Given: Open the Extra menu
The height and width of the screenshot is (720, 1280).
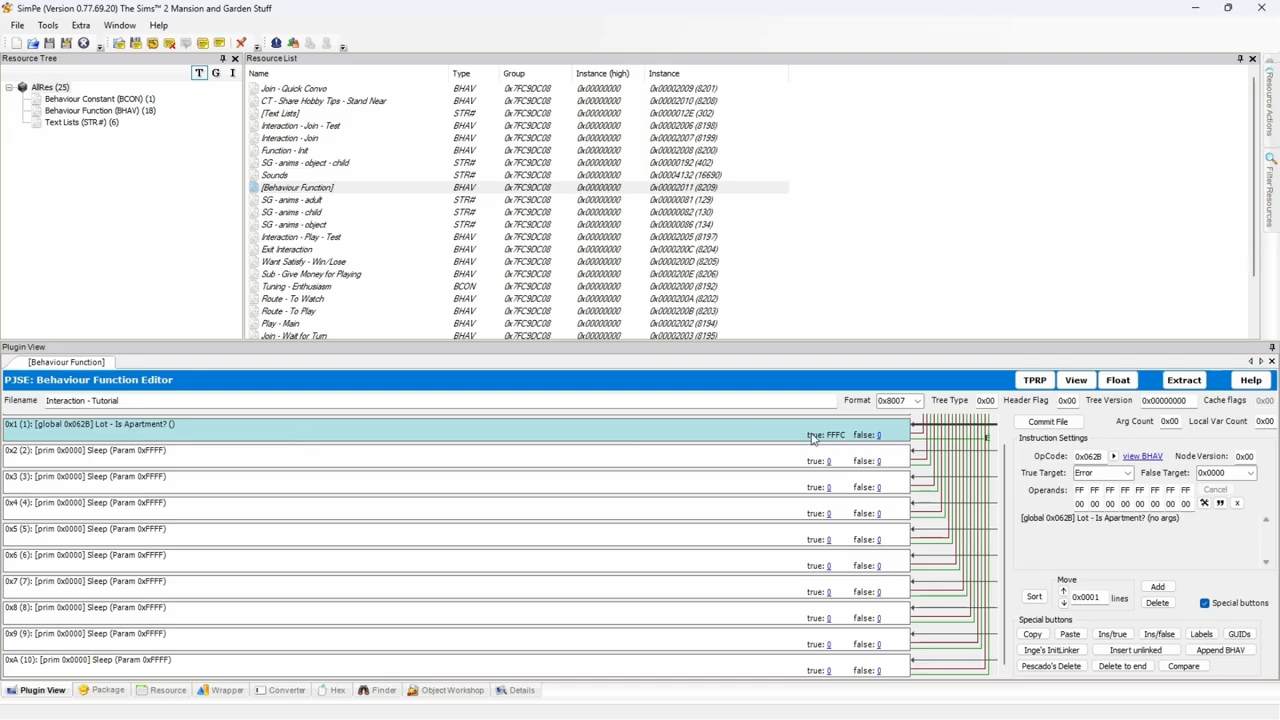Looking at the screenshot, I should 81,25.
